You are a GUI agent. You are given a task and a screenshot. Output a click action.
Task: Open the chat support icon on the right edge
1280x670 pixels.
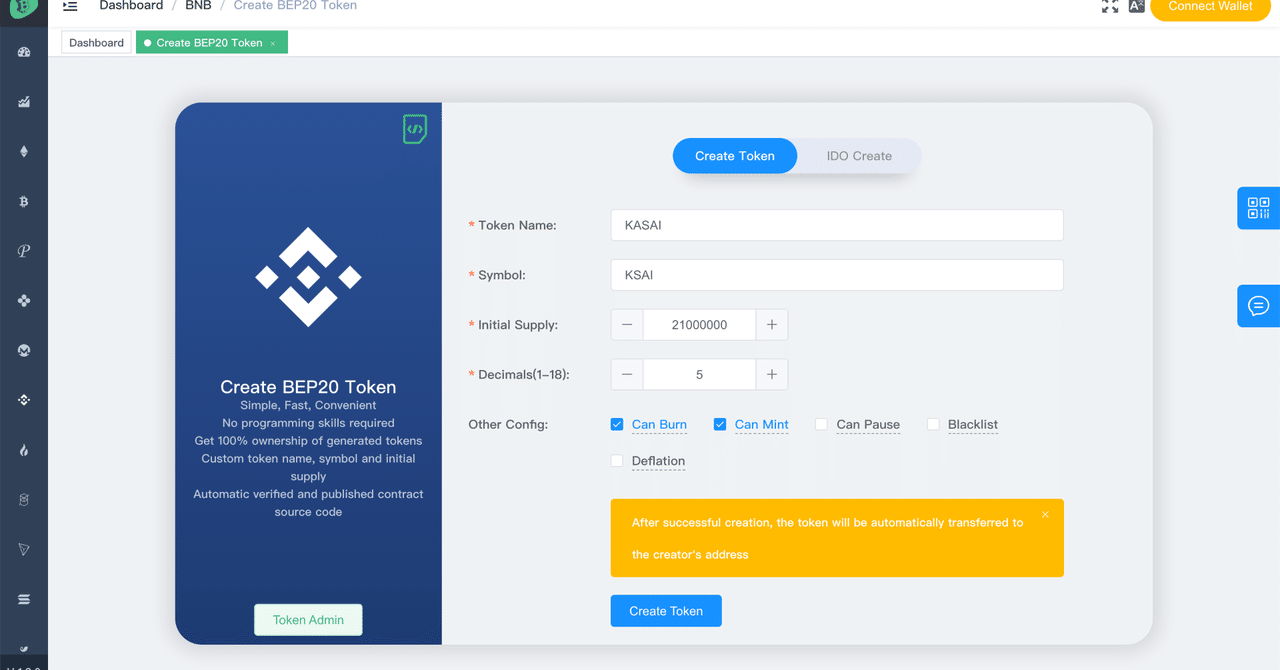pyautogui.click(x=1258, y=306)
